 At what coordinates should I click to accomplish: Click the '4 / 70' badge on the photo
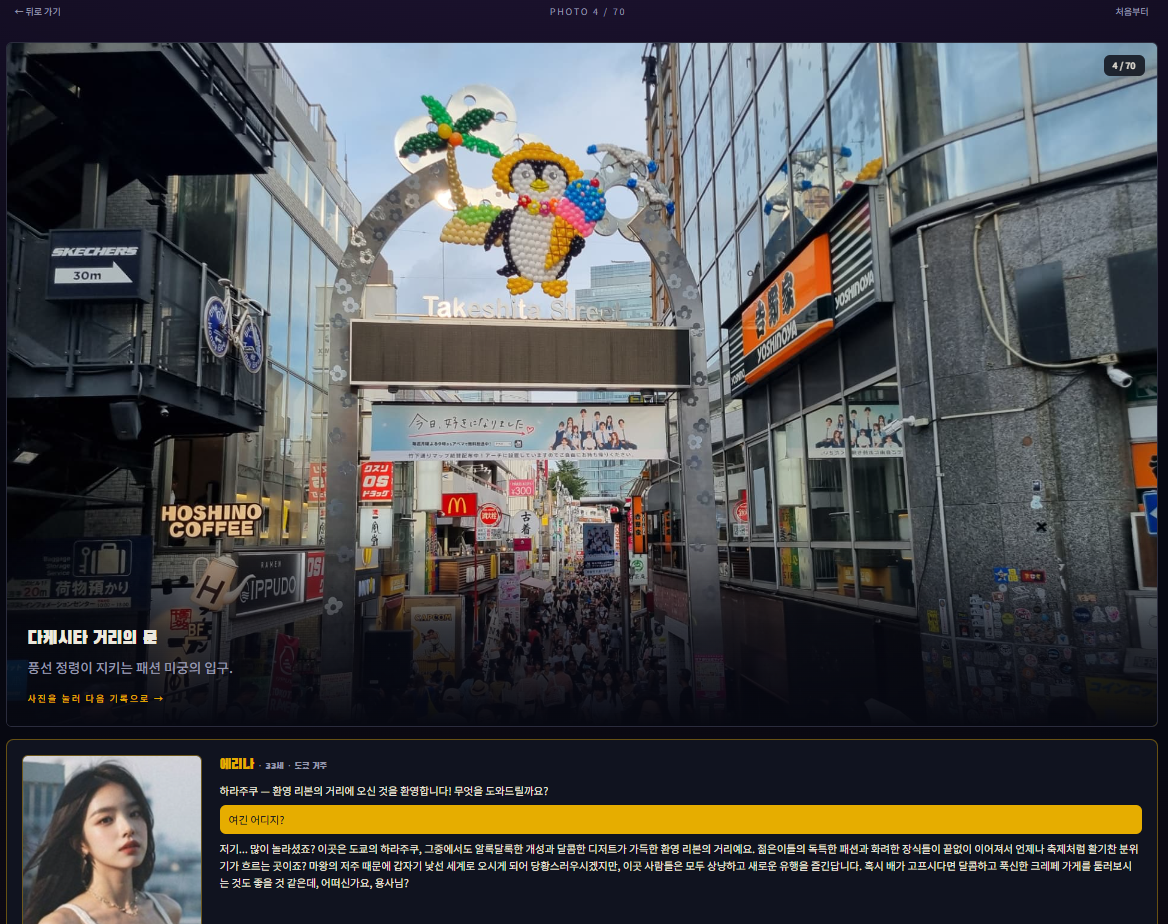click(x=1123, y=66)
